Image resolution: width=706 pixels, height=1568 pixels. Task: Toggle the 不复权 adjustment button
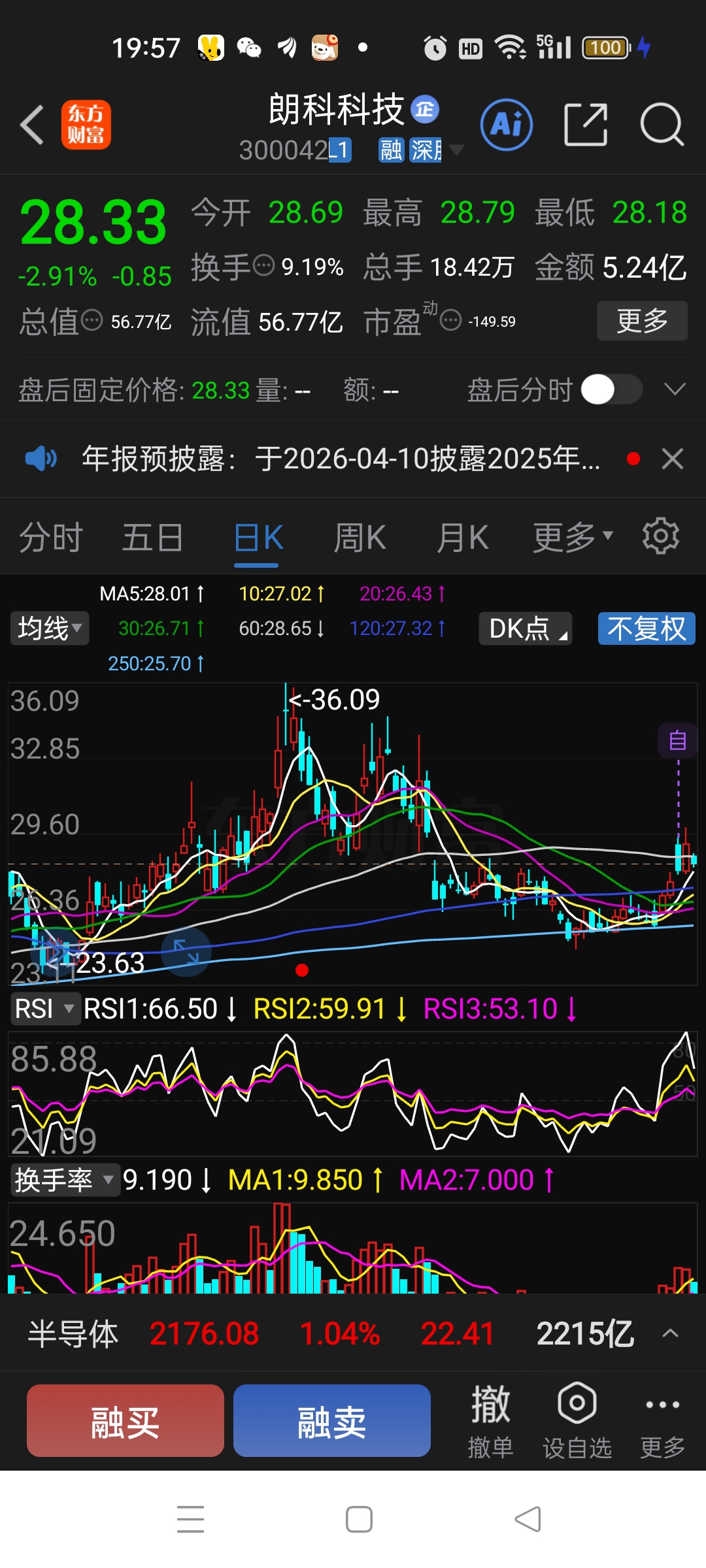click(x=647, y=629)
